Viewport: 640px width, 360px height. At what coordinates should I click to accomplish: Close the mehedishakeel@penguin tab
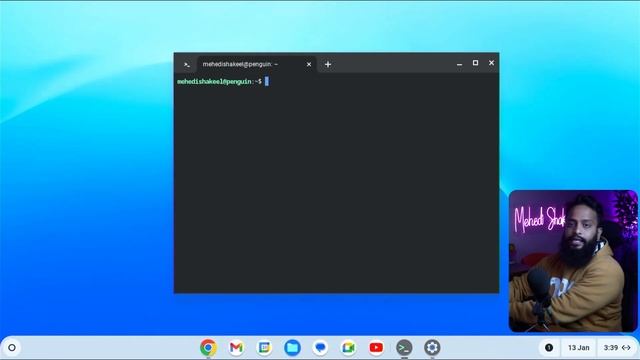(309, 64)
